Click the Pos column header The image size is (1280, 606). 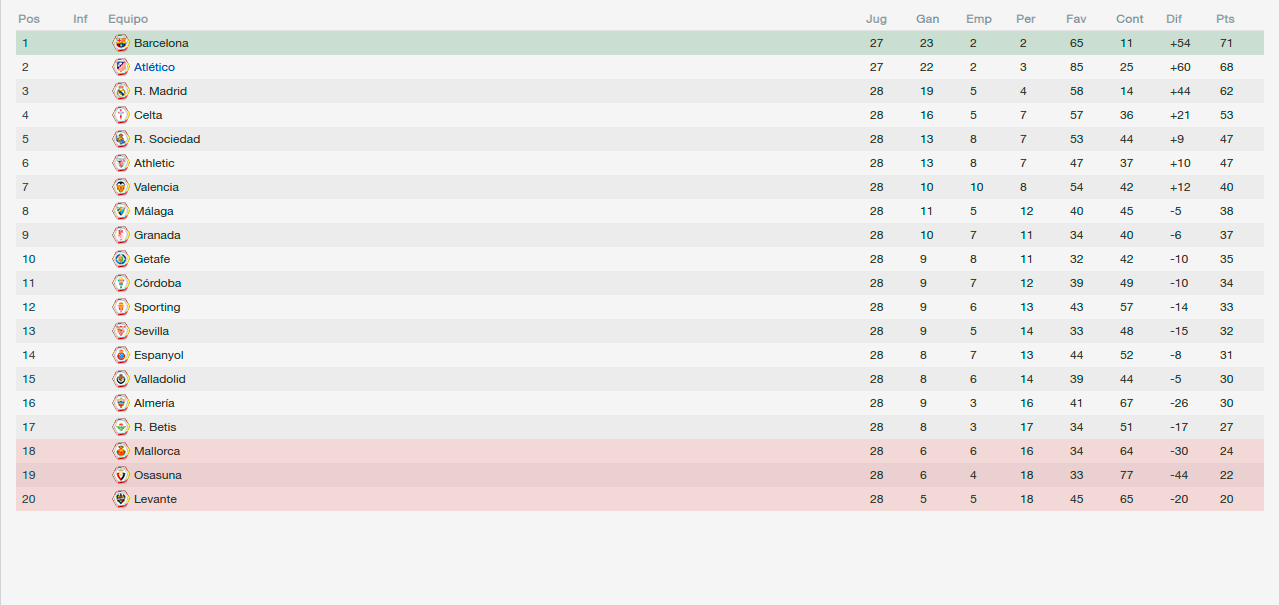pyautogui.click(x=29, y=19)
